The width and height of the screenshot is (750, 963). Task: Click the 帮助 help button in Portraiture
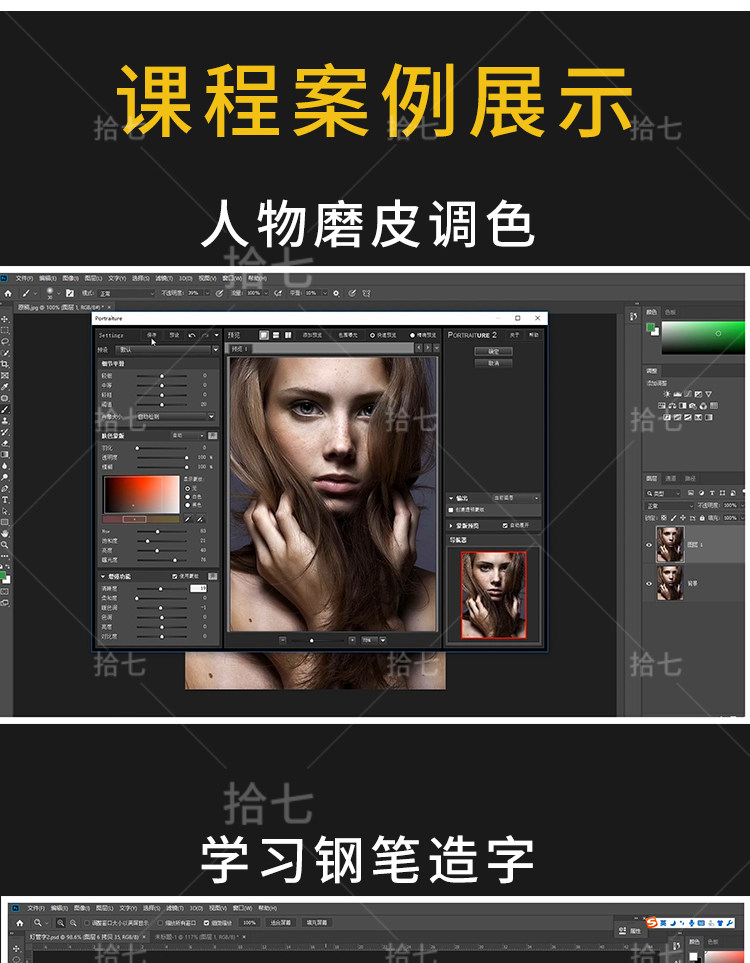point(533,335)
